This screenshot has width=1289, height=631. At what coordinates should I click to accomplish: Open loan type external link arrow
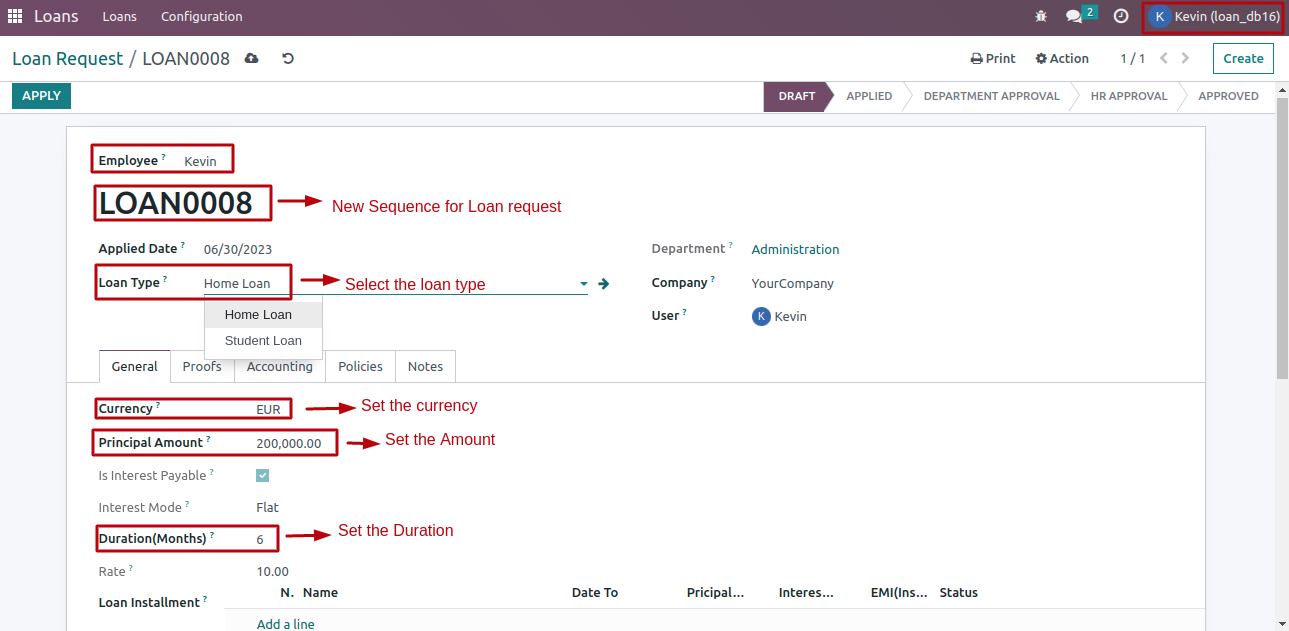604,284
